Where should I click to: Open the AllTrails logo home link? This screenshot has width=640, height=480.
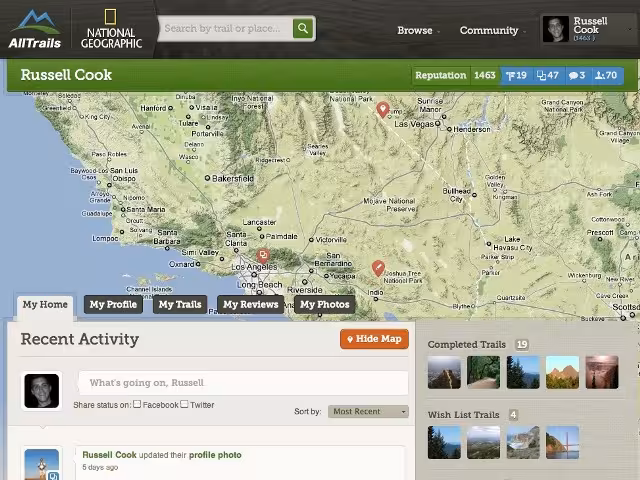[x=35, y=29]
